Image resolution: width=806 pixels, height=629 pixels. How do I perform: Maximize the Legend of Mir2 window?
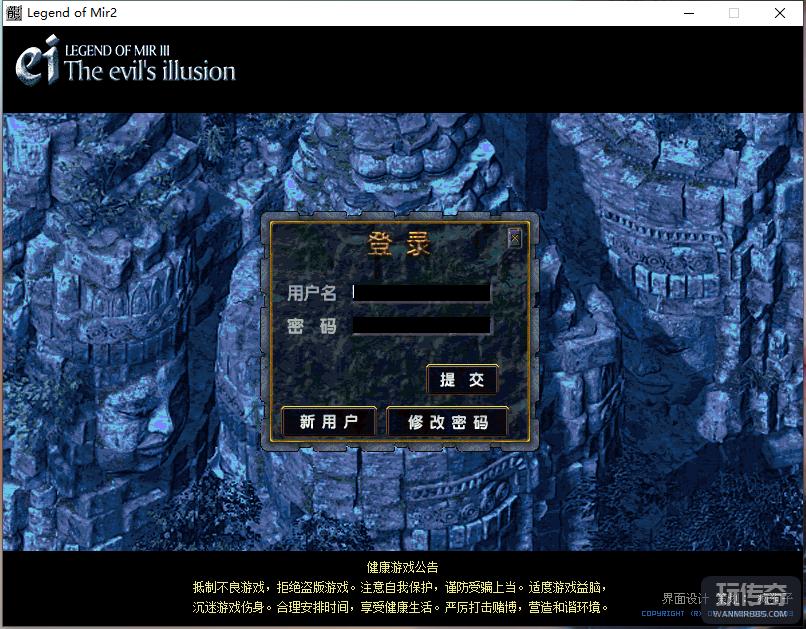pos(734,13)
